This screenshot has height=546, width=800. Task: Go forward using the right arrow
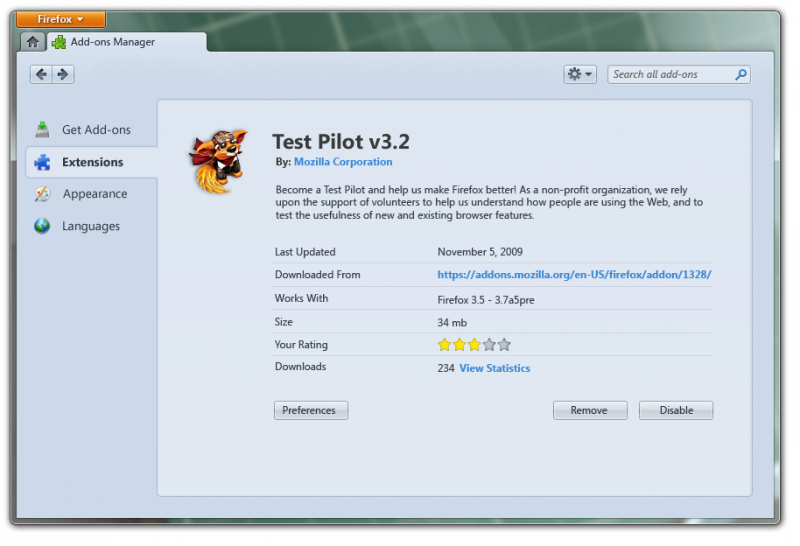[x=63, y=74]
